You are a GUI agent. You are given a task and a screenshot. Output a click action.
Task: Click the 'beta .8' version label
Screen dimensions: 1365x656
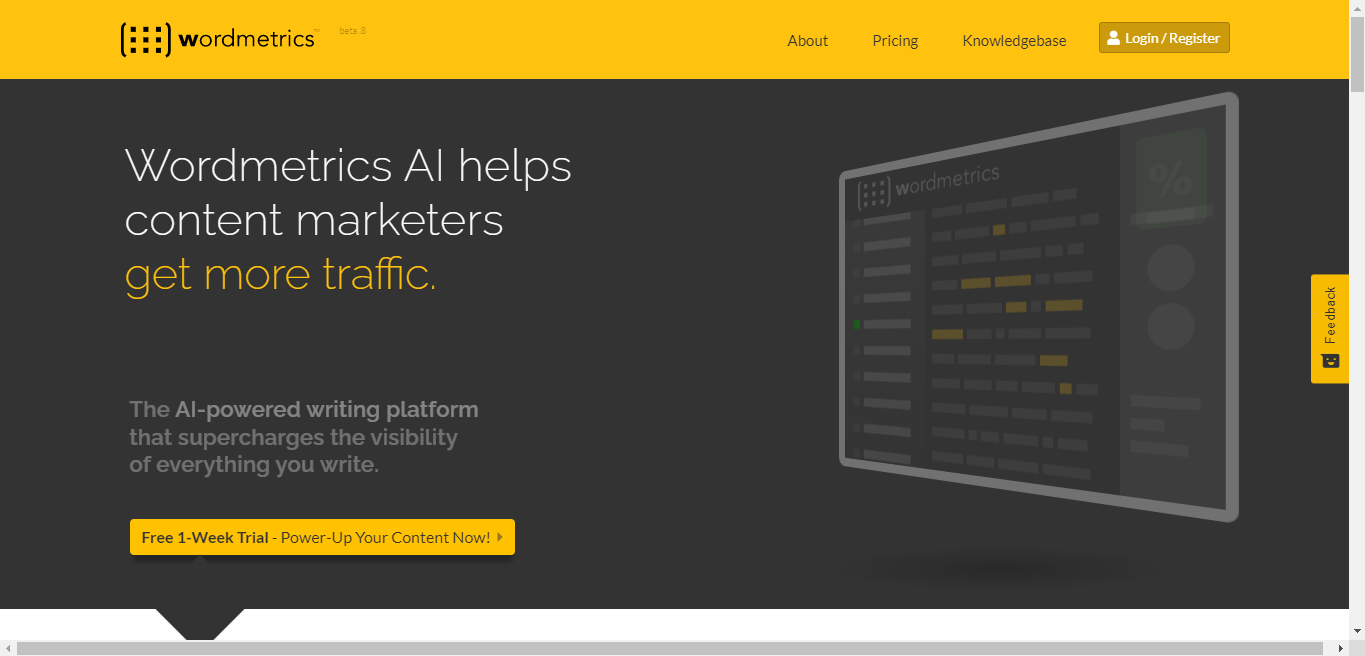(353, 31)
